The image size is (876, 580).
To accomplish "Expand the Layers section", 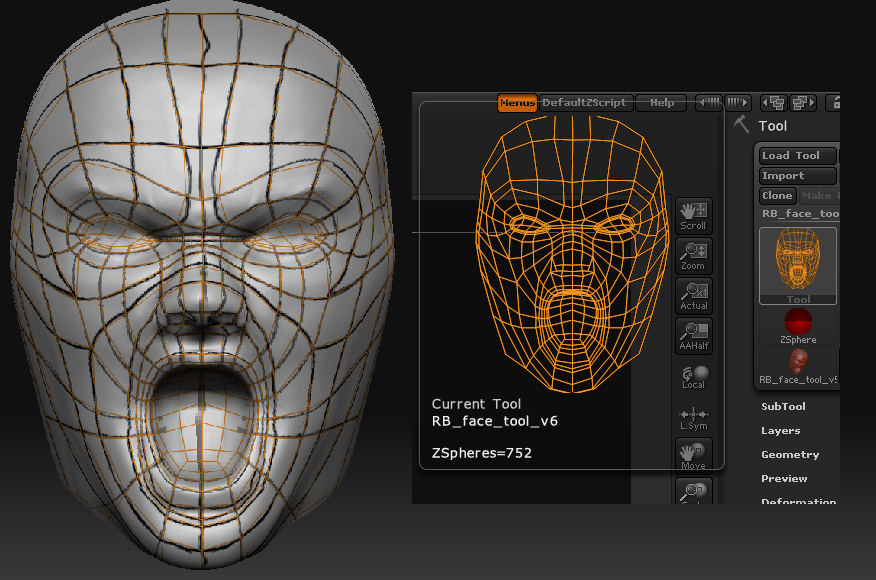I will [x=780, y=431].
